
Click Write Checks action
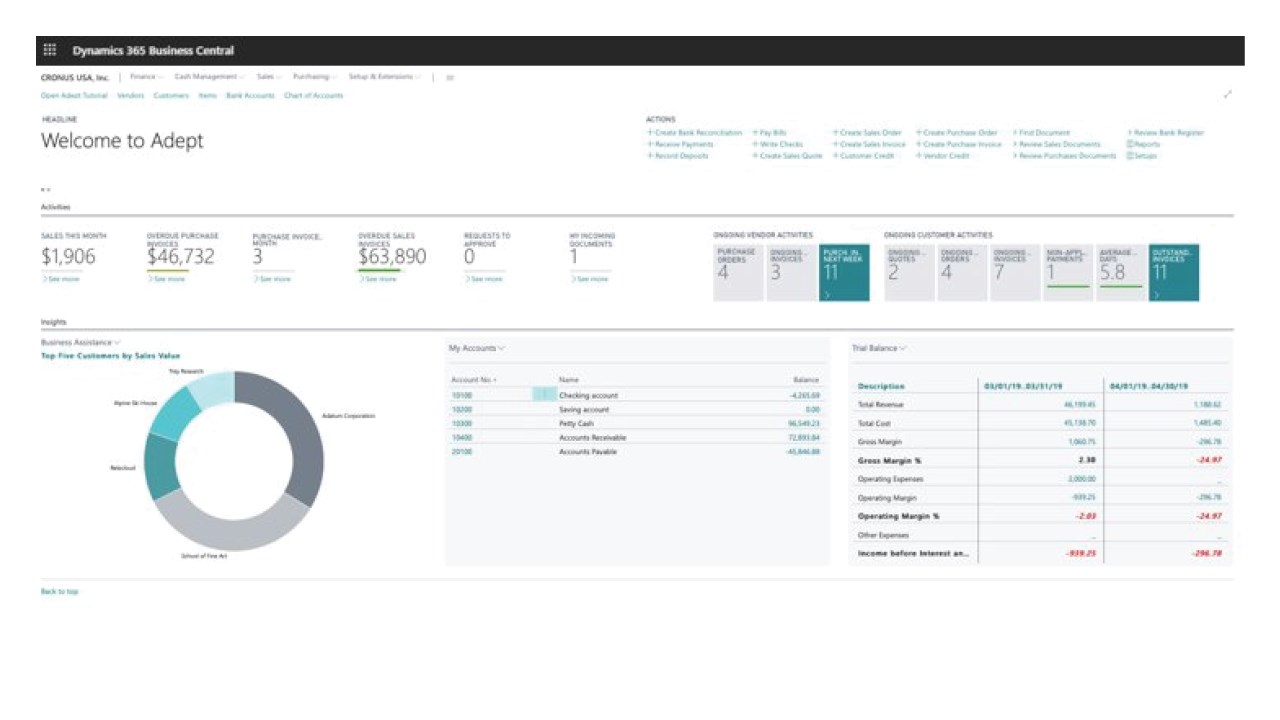coord(778,144)
